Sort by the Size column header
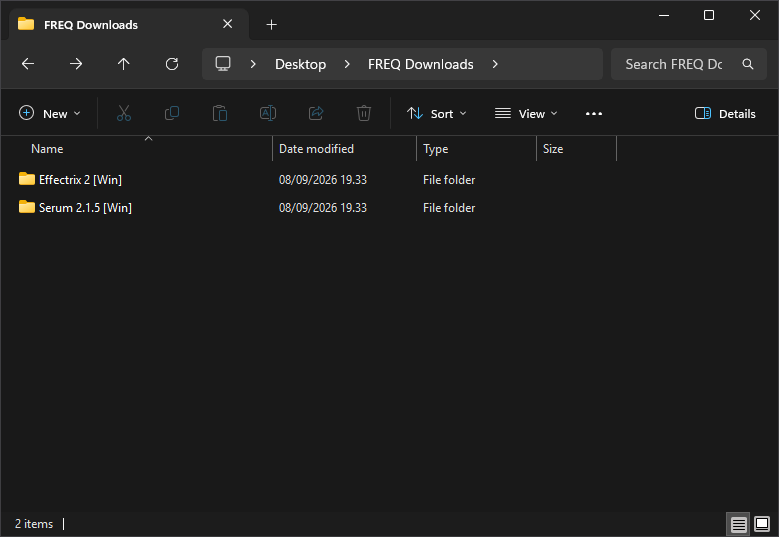 point(576,149)
